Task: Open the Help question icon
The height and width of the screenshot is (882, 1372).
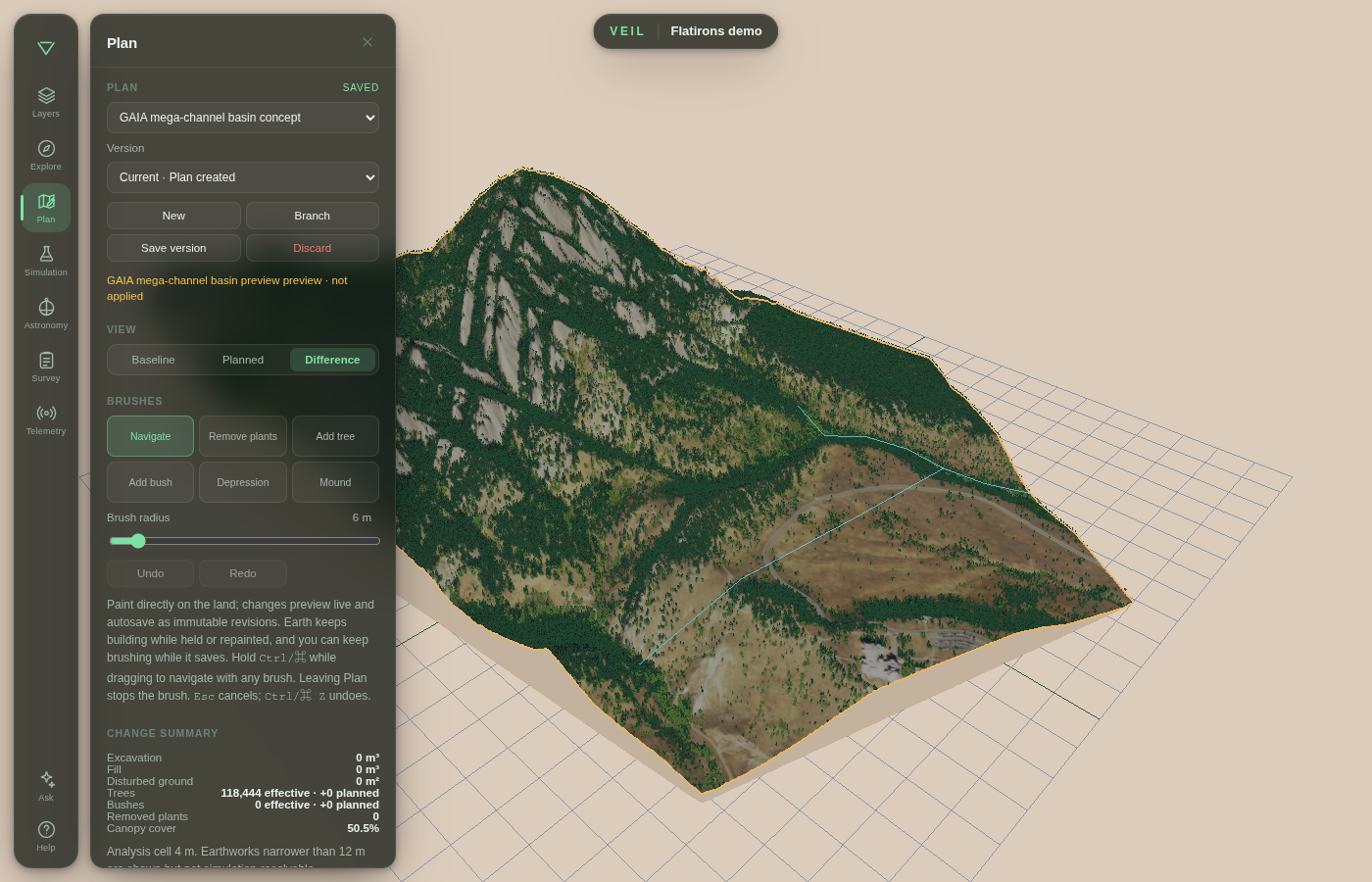Action: [x=46, y=836]
